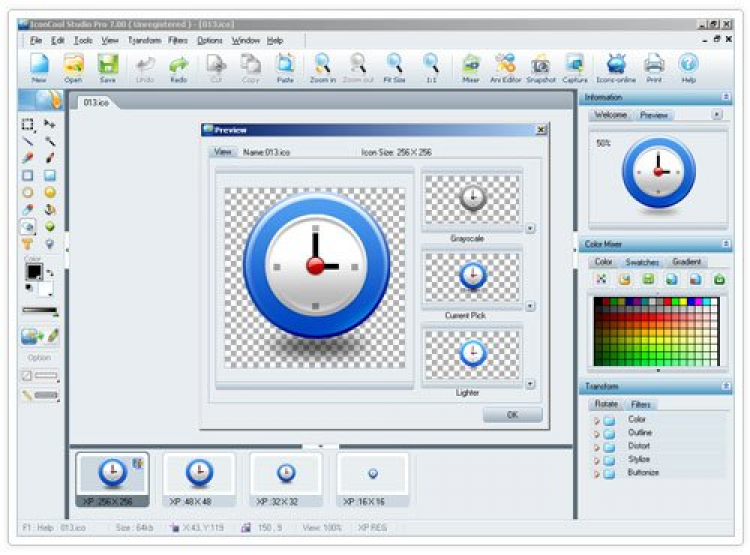750x555 pixels.
Task: Open the Edit menu
Action: click(x=58, y=41)
